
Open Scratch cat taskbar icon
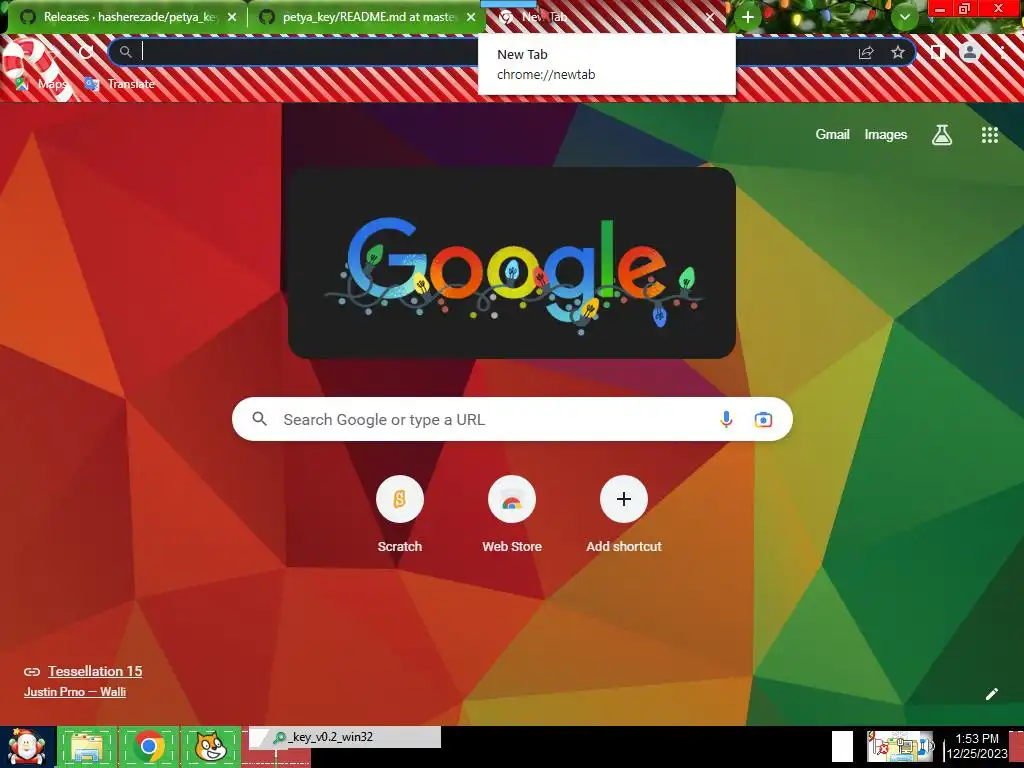(x=210, y=746)
